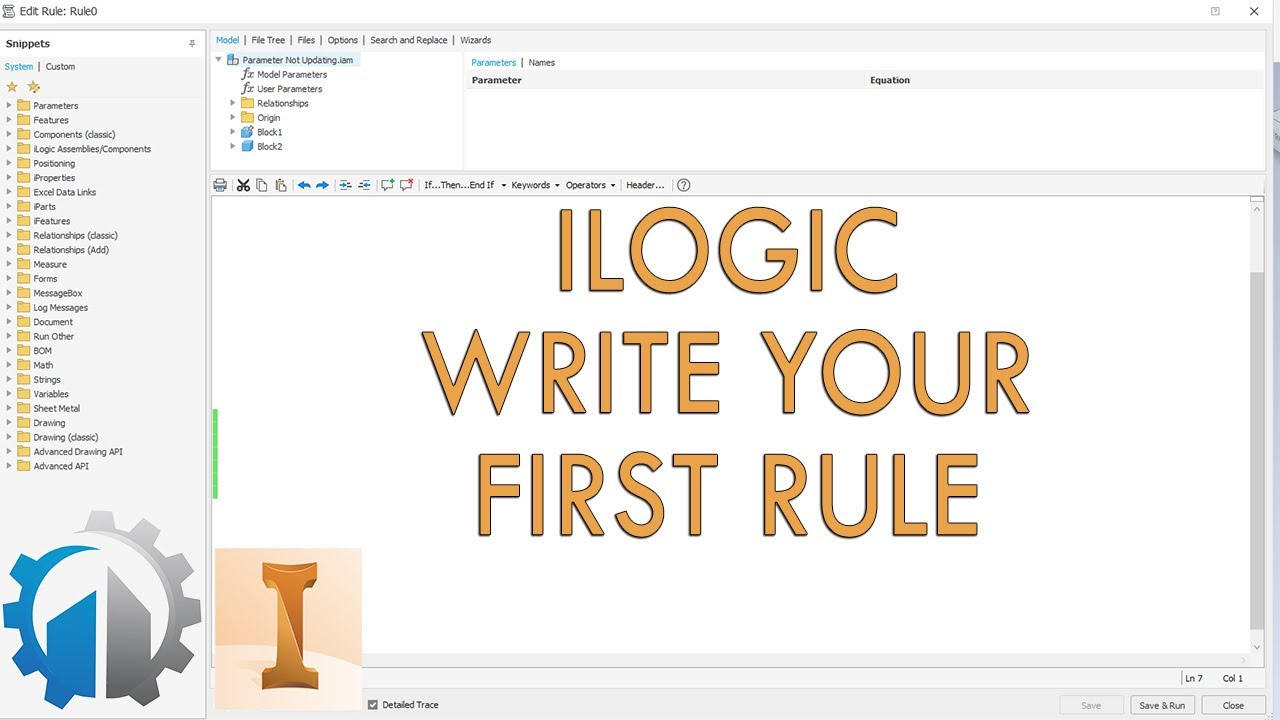Select the Relationships (Add) folder
The width and height of the screenshot is (1280, 720).
click(x=71, y=250)
